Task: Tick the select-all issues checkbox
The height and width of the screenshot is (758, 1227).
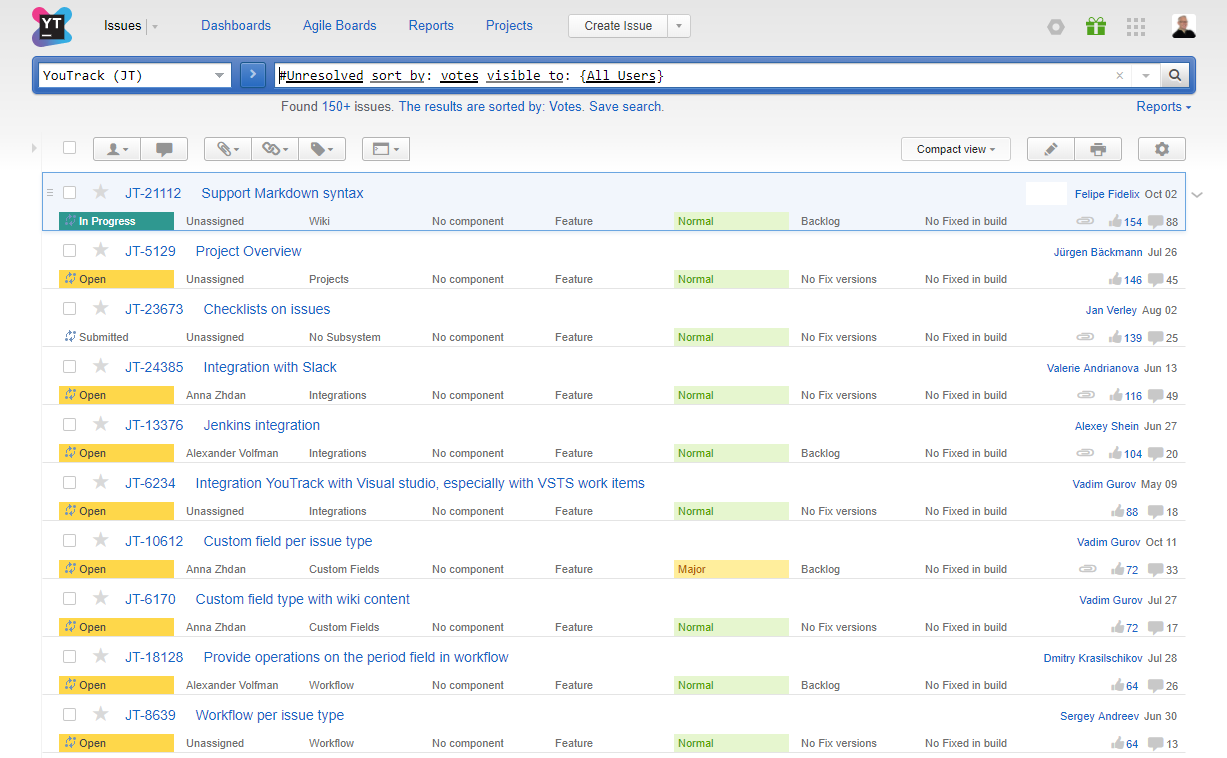Action: (70, 148)
